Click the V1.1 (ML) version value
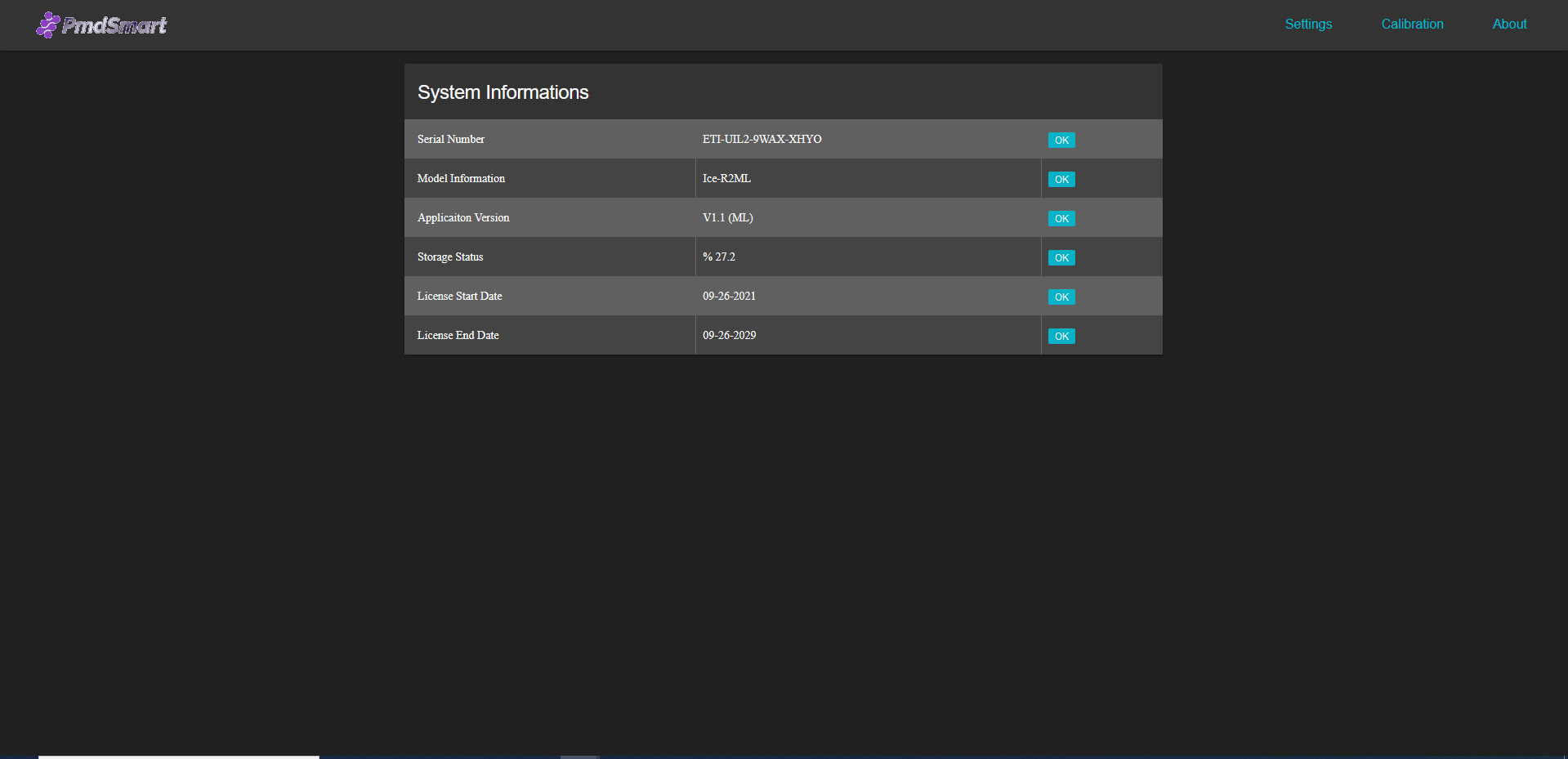 (727, 217)
